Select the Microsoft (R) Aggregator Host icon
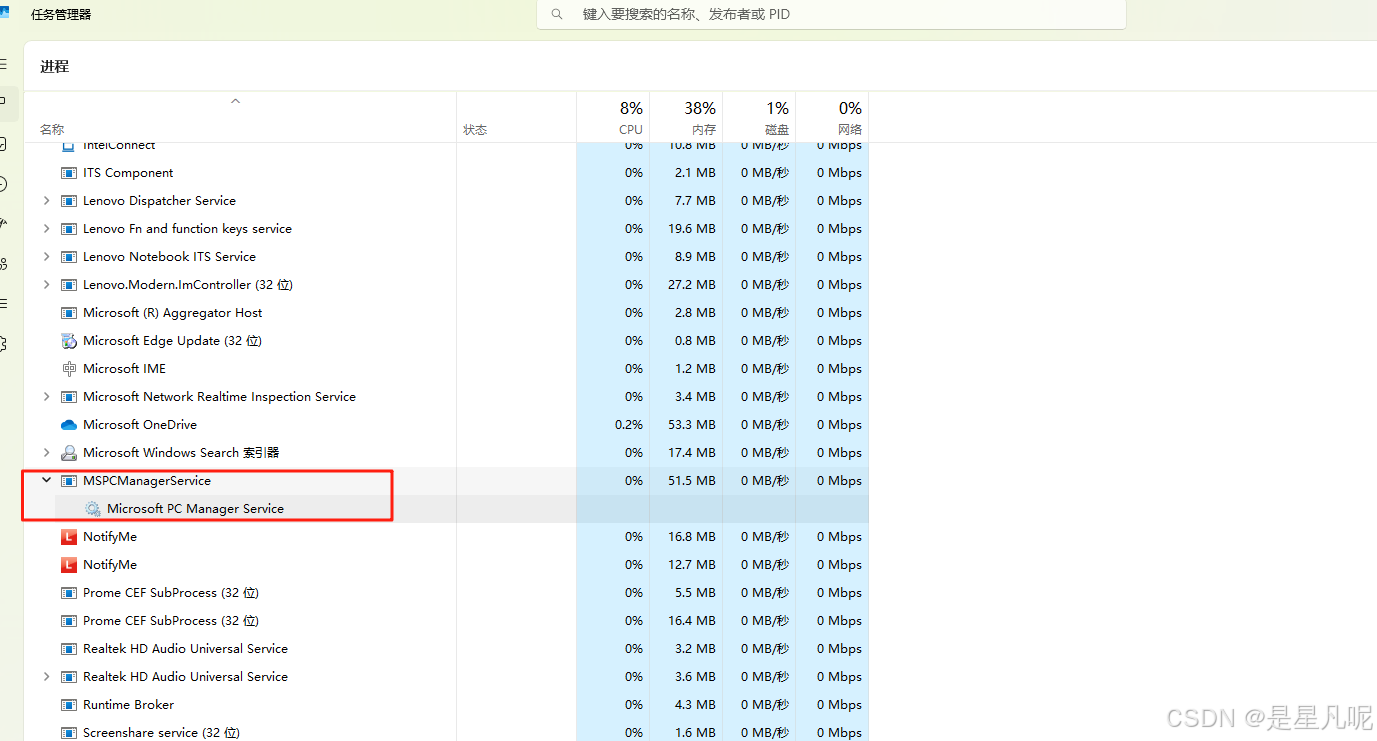Image resolution: width=1377 pixels, height=741 pixels. (x=69, y=313)
